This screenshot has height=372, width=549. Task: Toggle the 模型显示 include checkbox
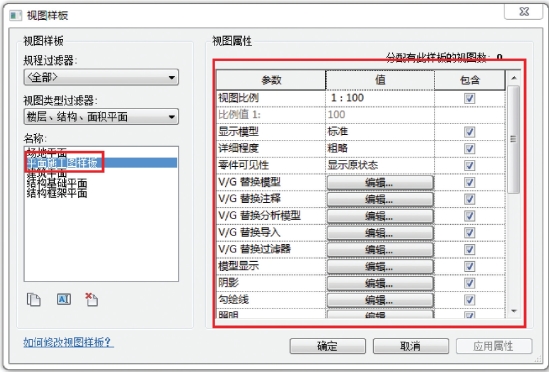point(469,266)
